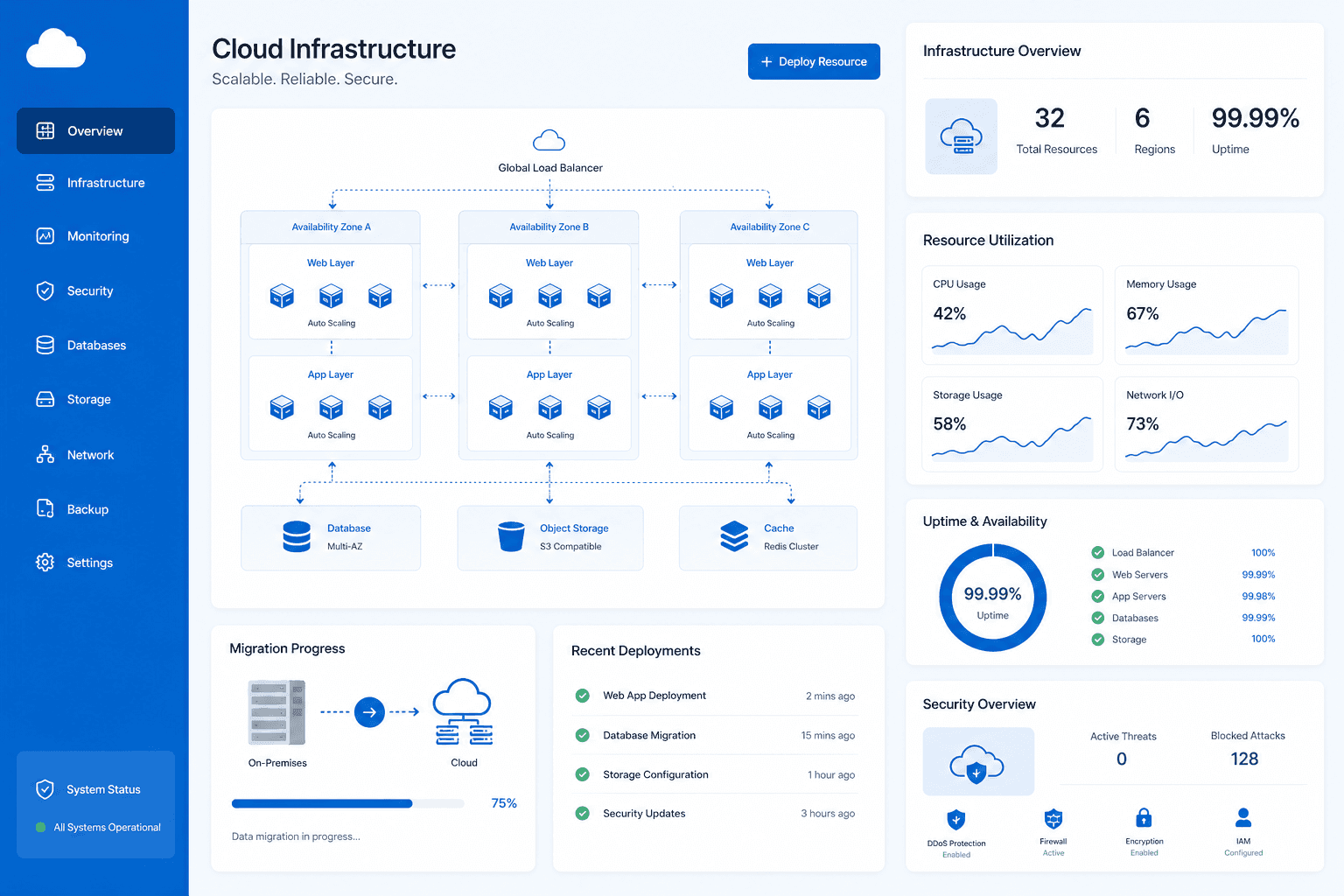Go to the Monitoring section
The image size is (1344, 896).
pos(95,236)
